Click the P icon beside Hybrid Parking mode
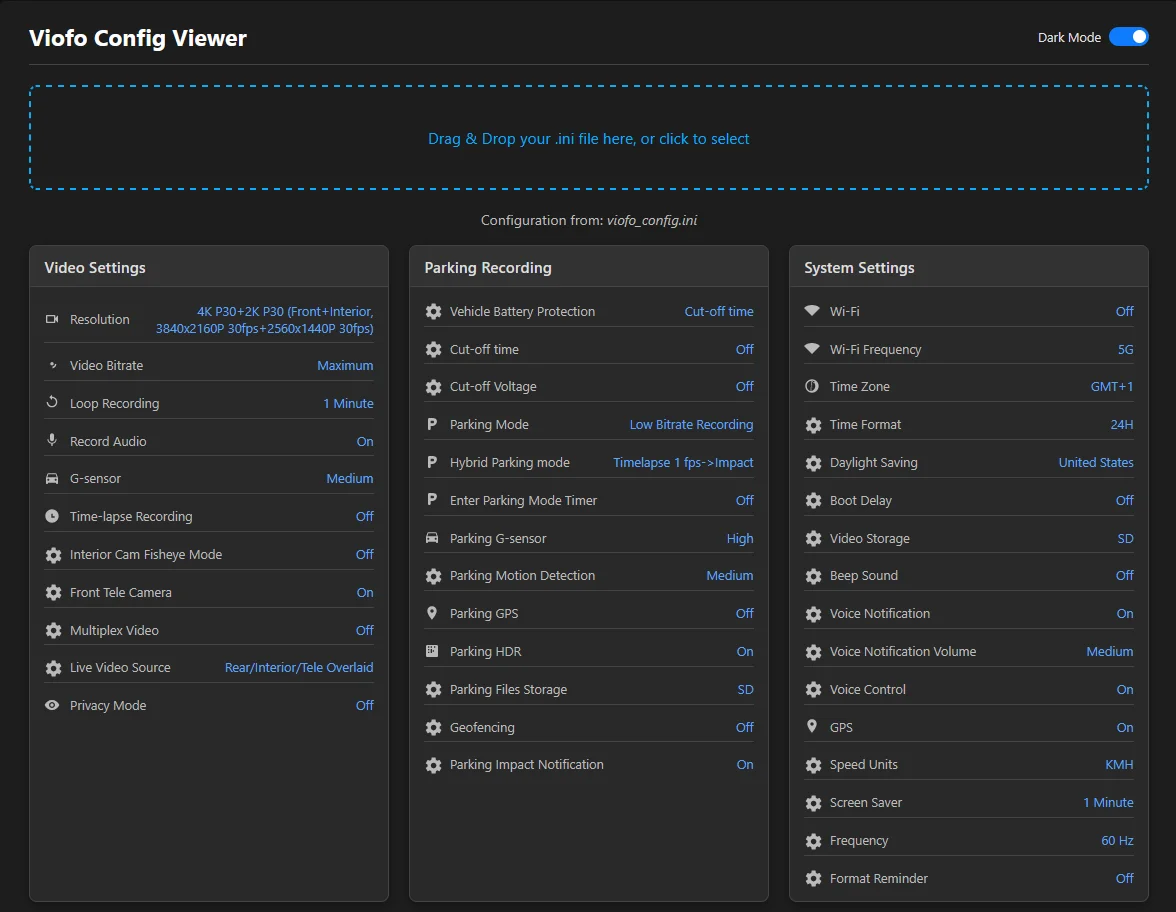 pos(432,463)
